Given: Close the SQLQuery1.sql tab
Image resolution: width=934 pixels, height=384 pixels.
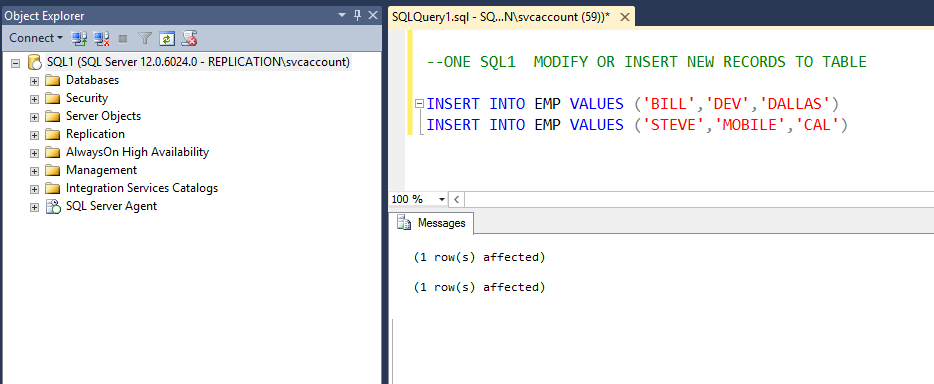Looking at the screenshot, I should pyautogui.click(x=624, y=17).
